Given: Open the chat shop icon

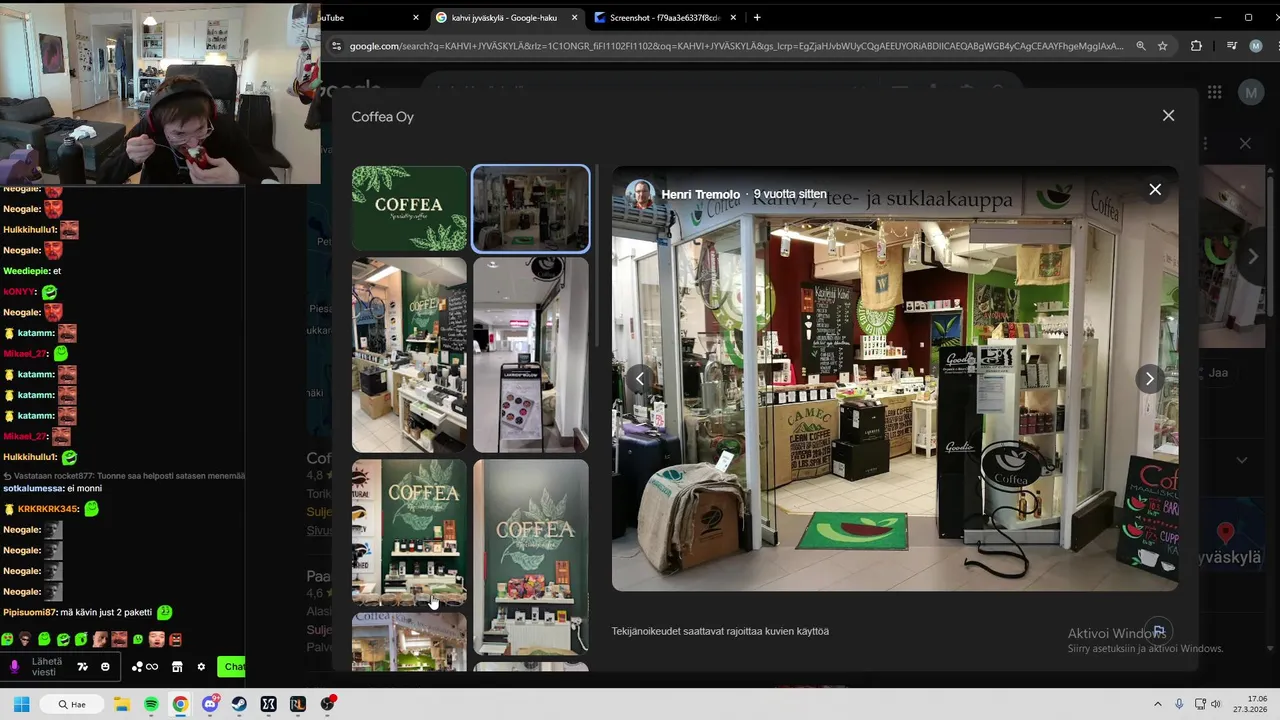Looking at the screenshot, I should tap(177, 667).
